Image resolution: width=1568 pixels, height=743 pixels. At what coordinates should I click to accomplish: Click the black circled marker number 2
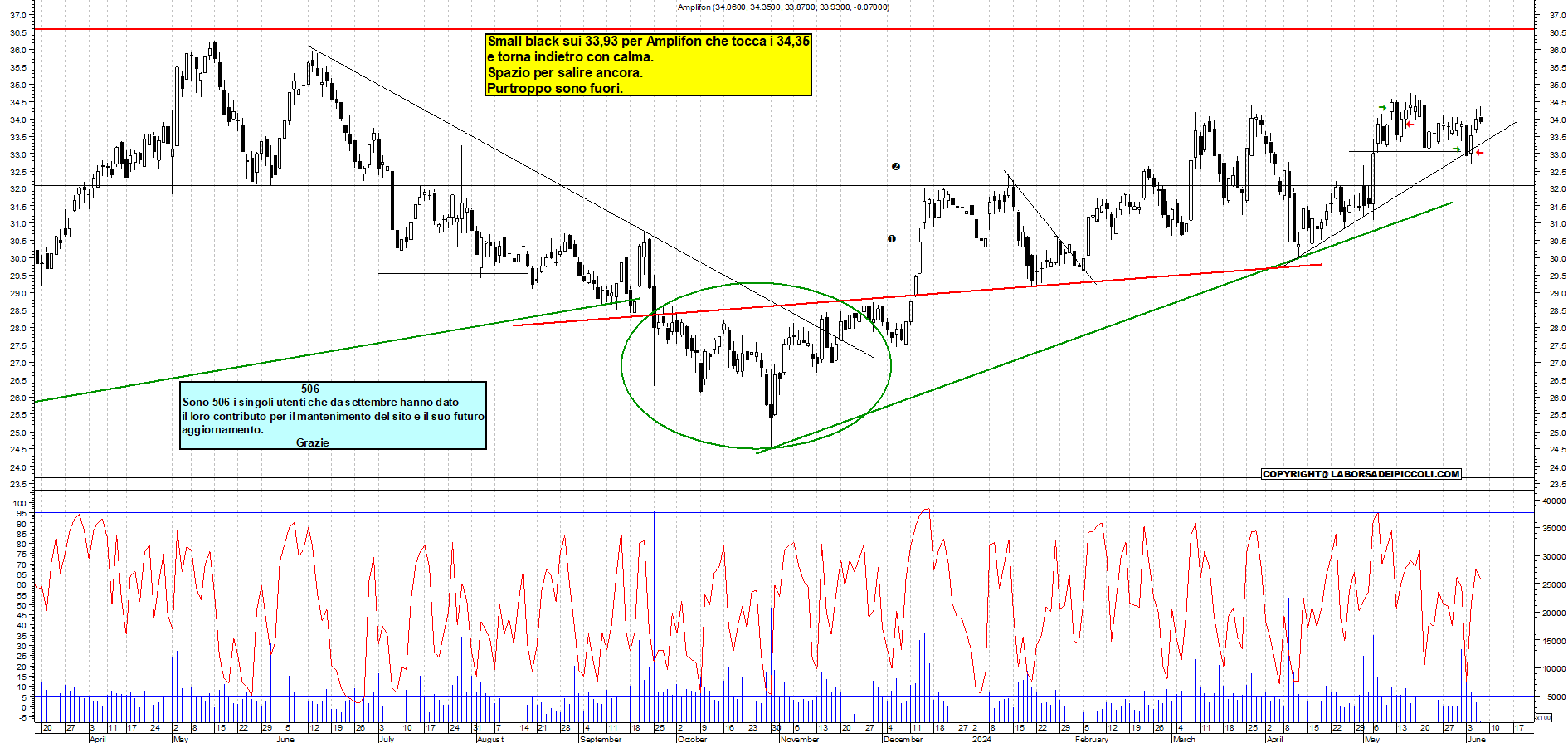coord(896,167)
